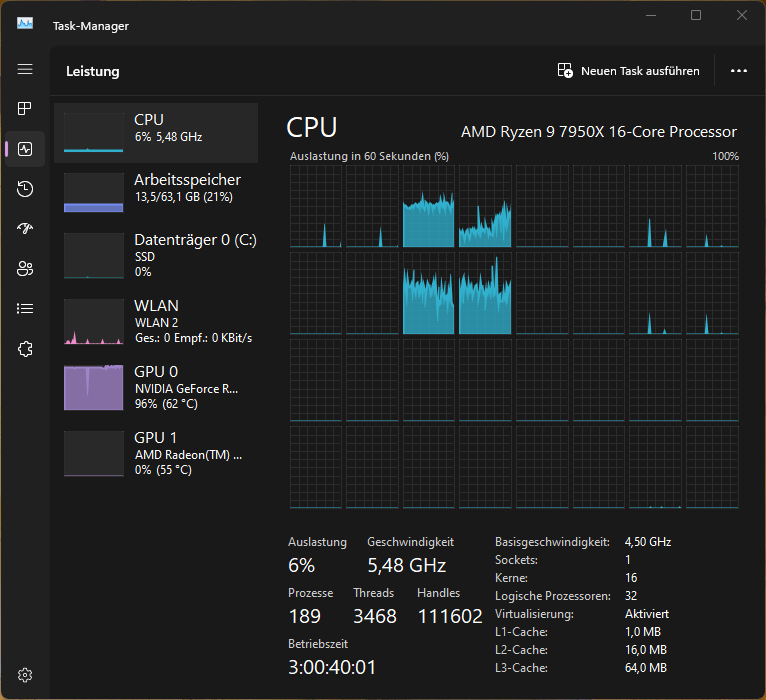
Task: Open the Startup apps page icon
Action: click(25, 228)
